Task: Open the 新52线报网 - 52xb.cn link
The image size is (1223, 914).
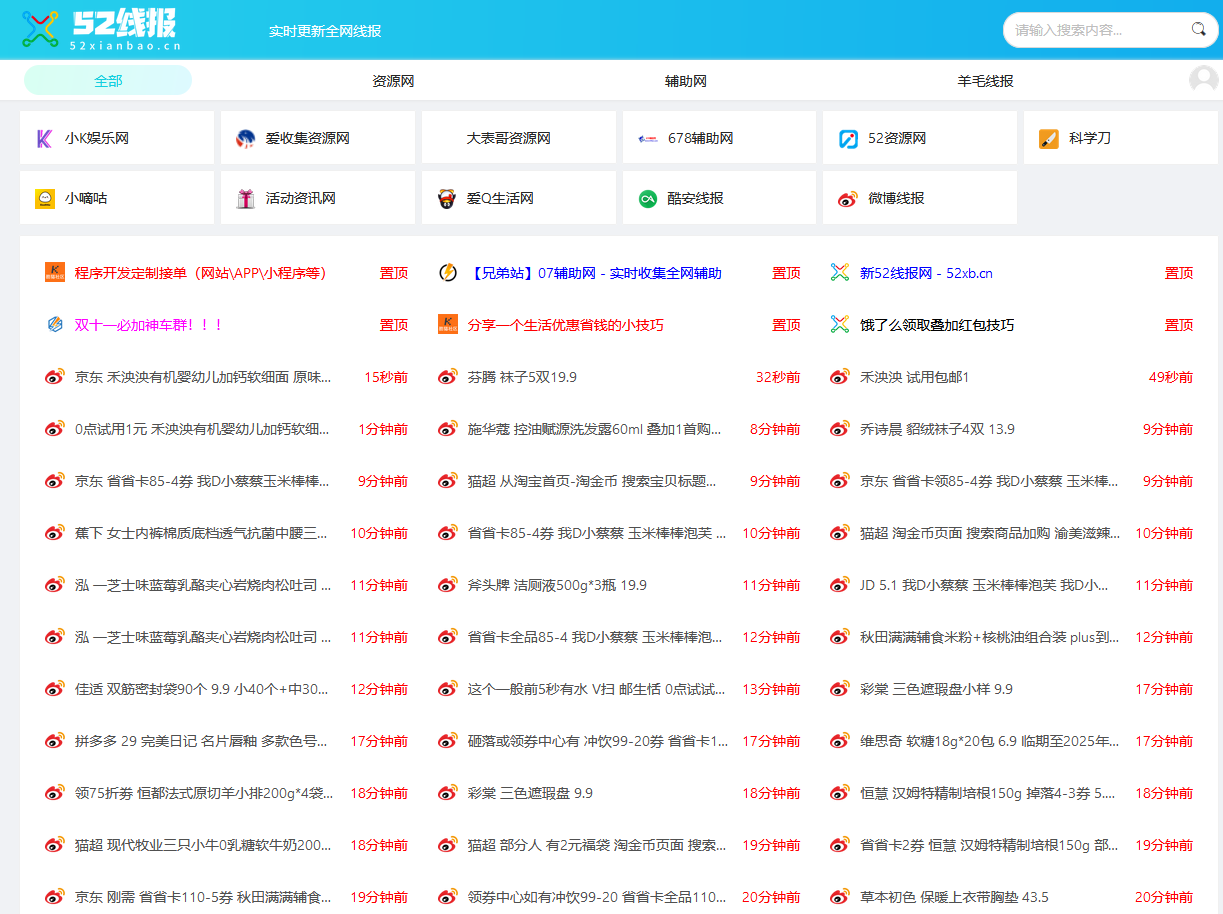Action: click(926, 273)
